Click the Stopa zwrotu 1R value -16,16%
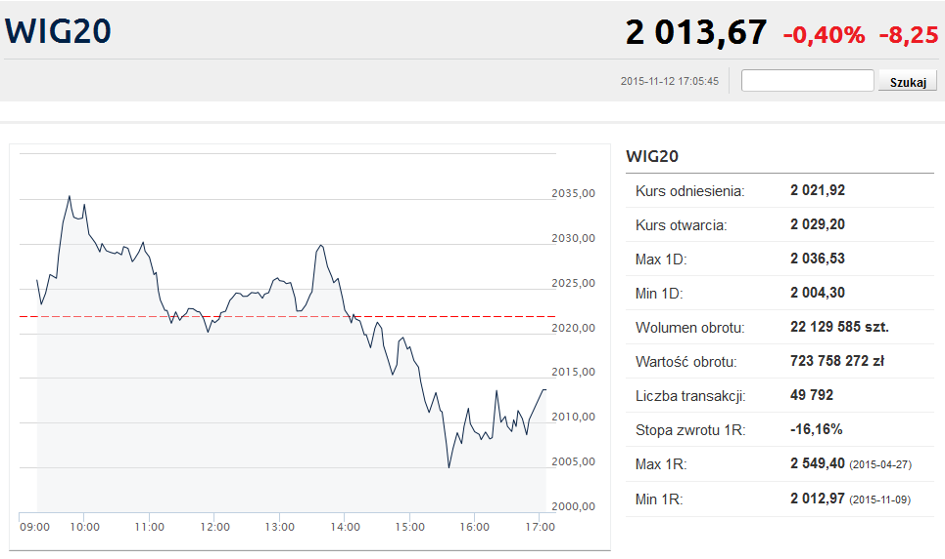945x559 pixels. point(816,429)
